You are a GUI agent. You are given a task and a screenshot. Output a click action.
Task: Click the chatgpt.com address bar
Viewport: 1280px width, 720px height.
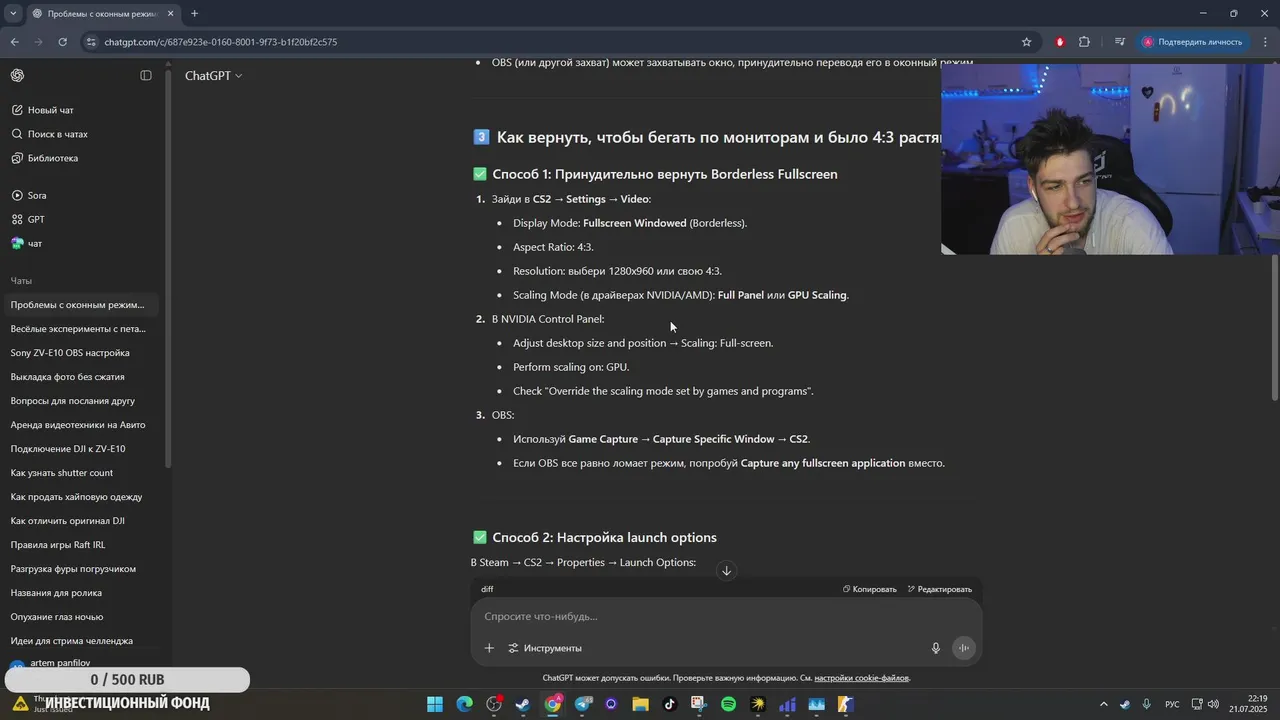coord(560,42)
